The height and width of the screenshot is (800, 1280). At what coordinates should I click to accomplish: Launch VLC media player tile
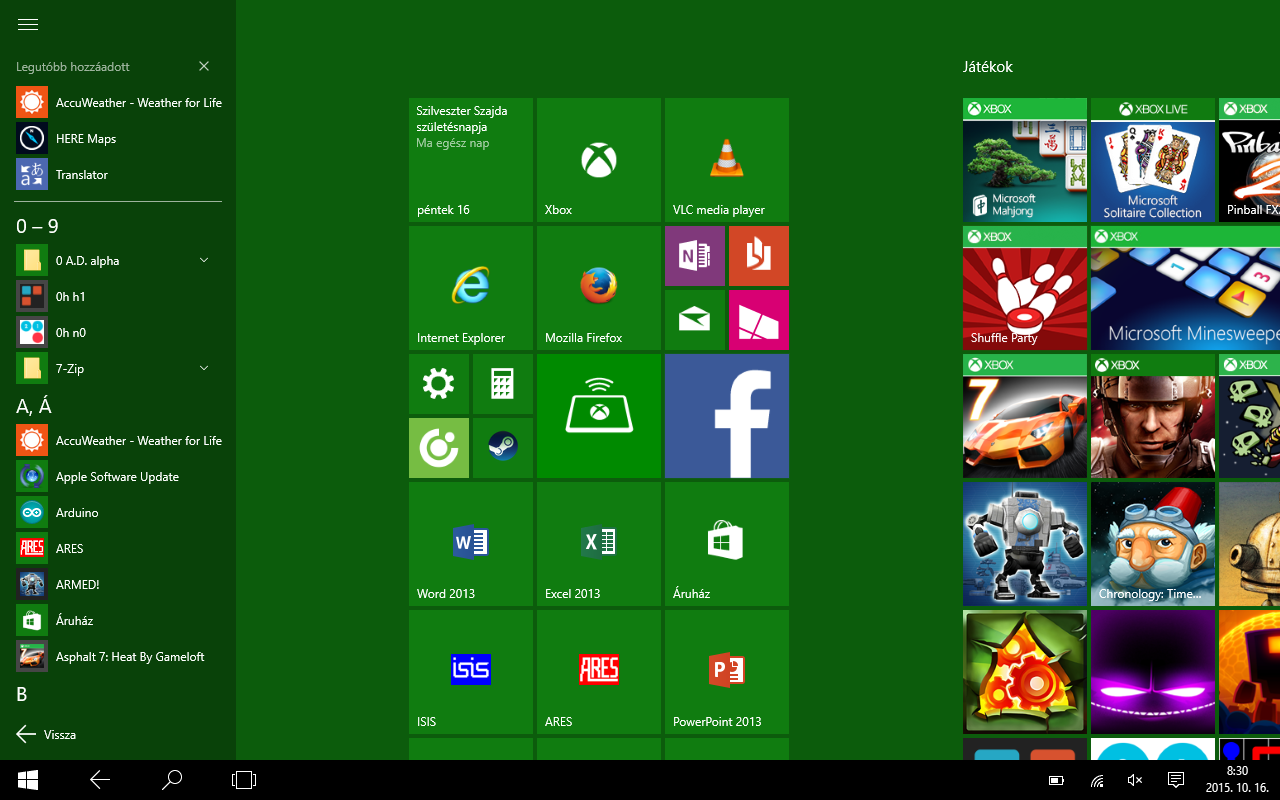coord(727,160)
